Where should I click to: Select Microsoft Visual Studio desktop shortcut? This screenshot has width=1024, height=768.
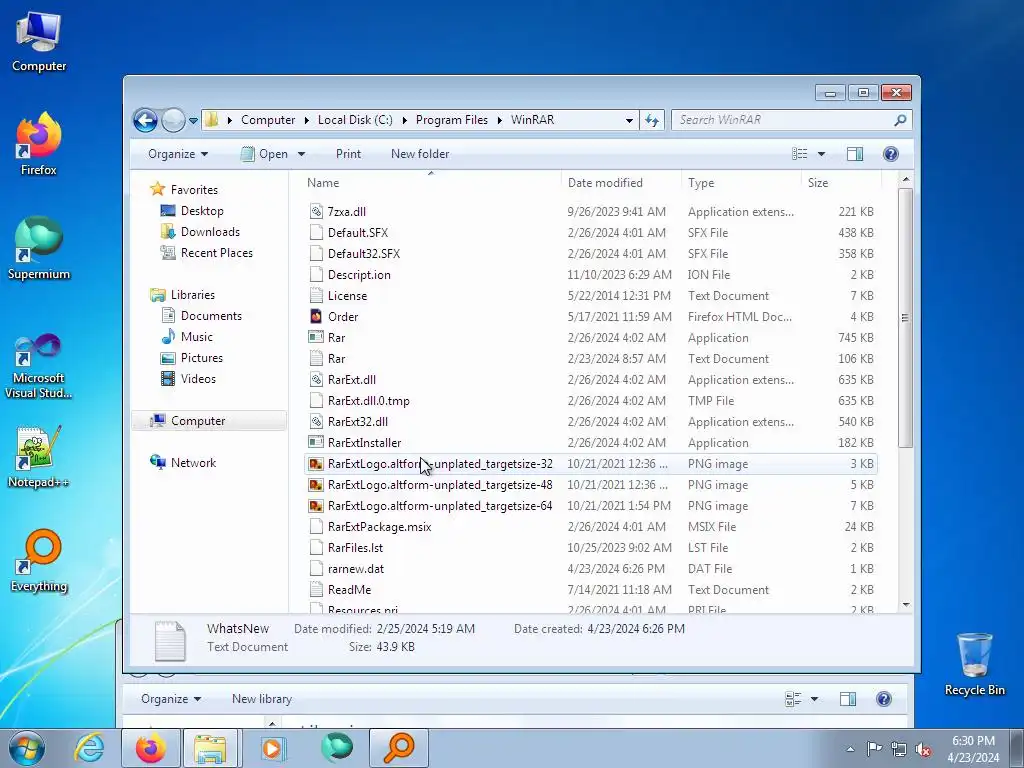point(39,366)
